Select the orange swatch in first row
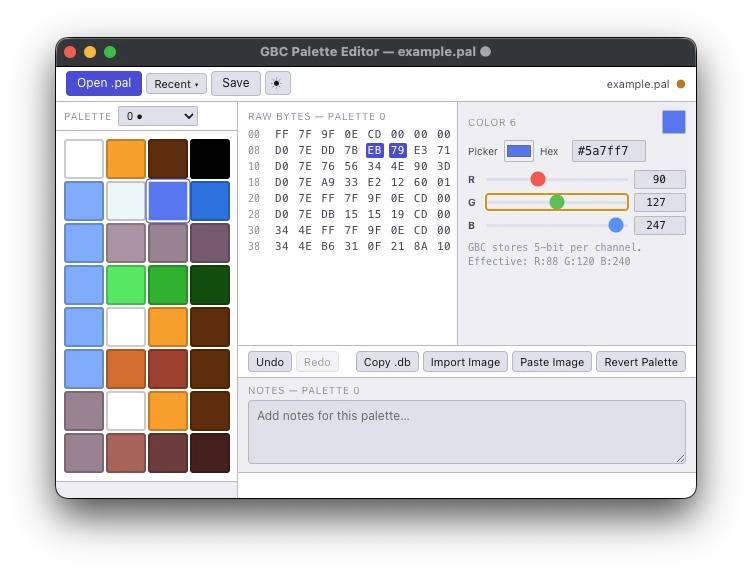 [126, 159]
